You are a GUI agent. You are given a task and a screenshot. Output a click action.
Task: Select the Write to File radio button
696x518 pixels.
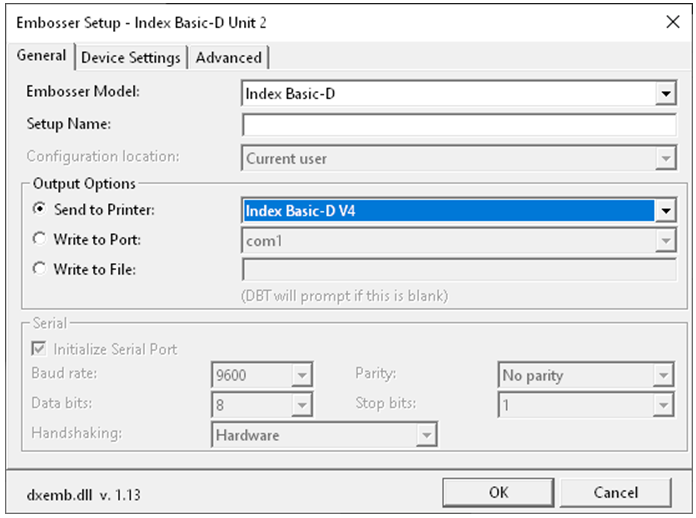click(x=40, y=269)
